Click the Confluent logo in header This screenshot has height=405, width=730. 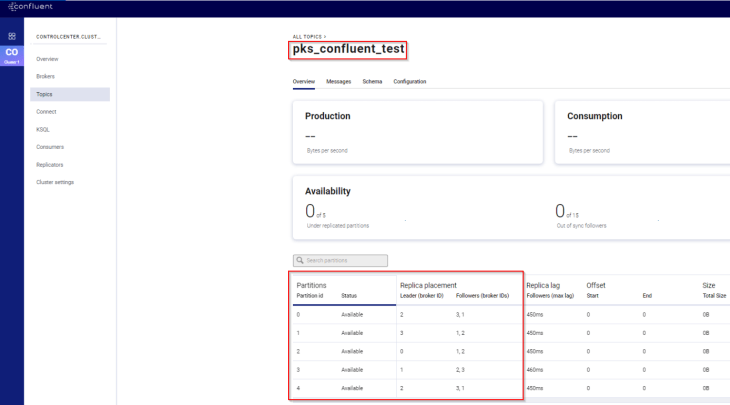click(33, 8)
